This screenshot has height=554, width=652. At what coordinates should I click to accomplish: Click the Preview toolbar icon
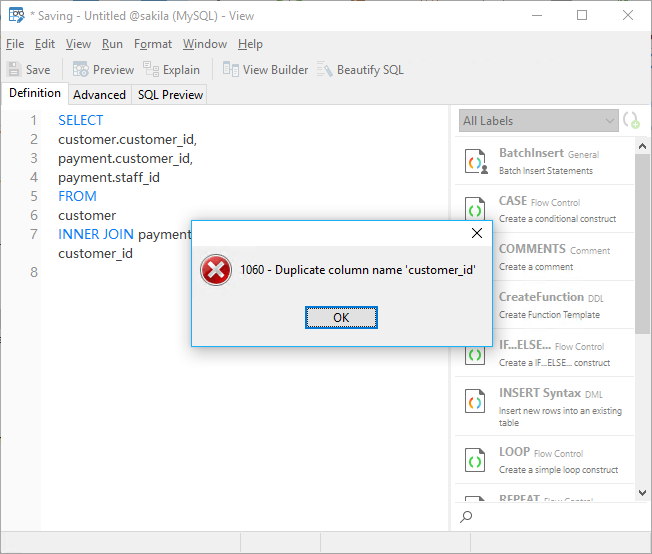80,70
